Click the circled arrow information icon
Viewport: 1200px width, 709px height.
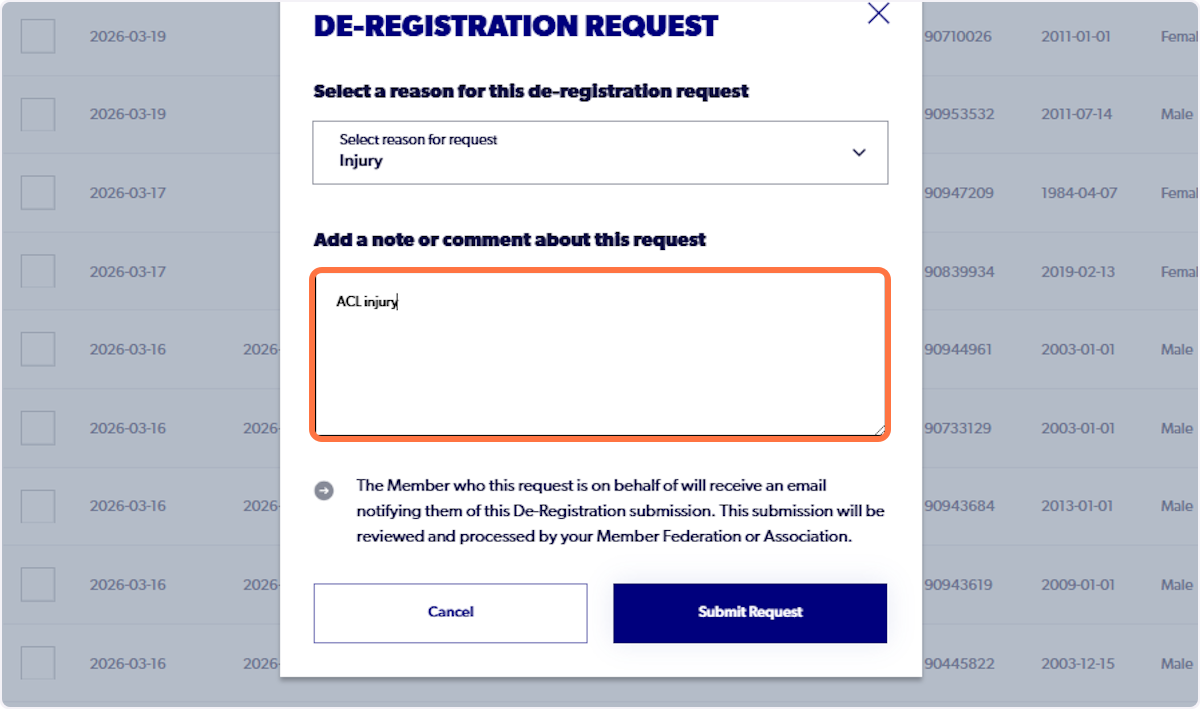(324, 490)
